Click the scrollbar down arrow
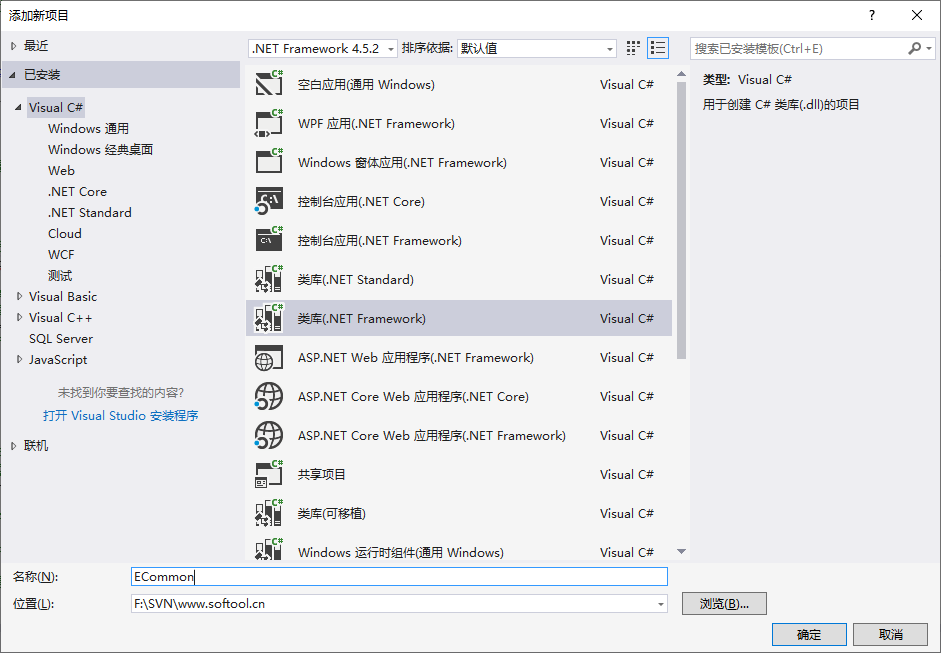The height and width of the screenshot is (653, 941). point(681,552)
